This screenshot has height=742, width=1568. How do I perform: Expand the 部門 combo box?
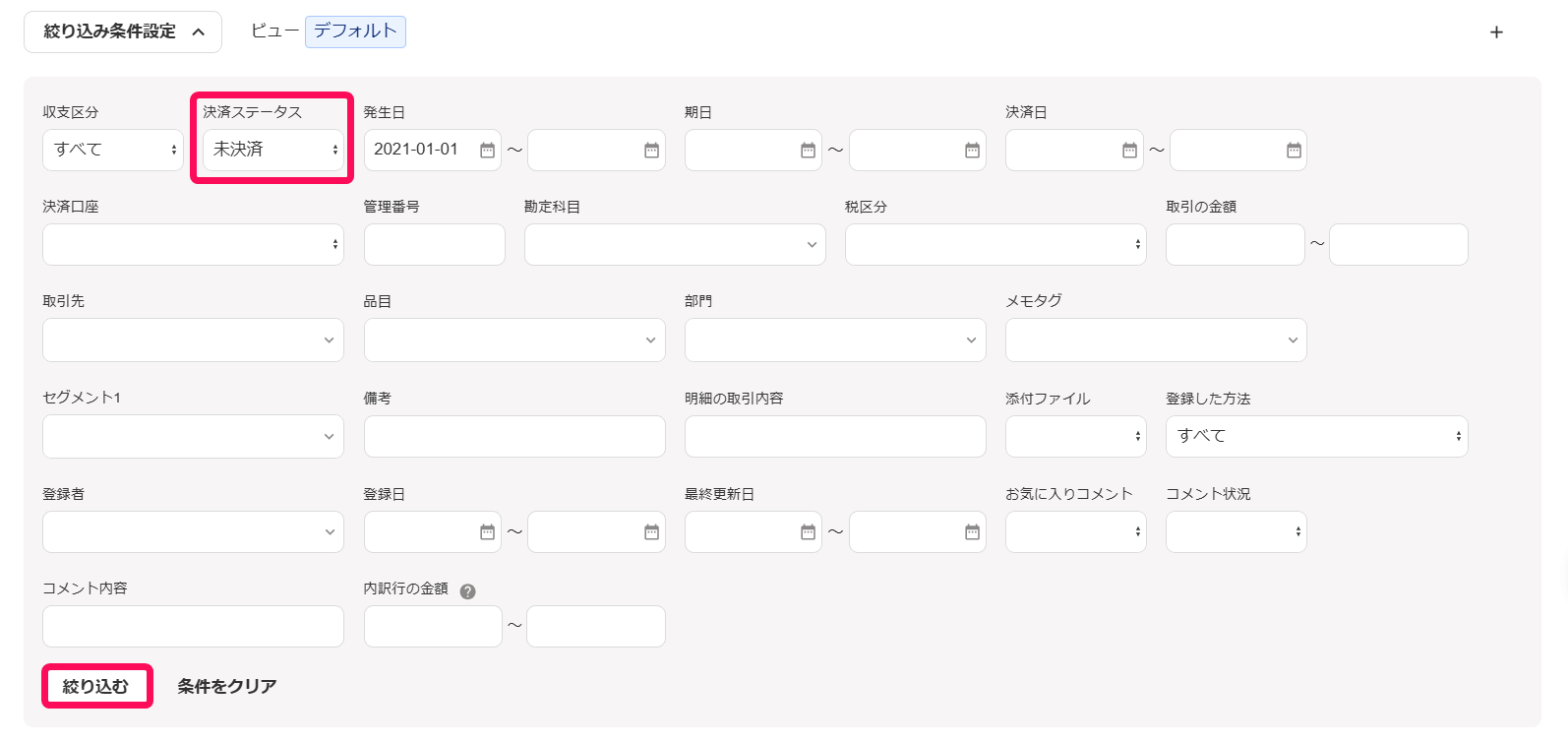click(x=835, y=340)
